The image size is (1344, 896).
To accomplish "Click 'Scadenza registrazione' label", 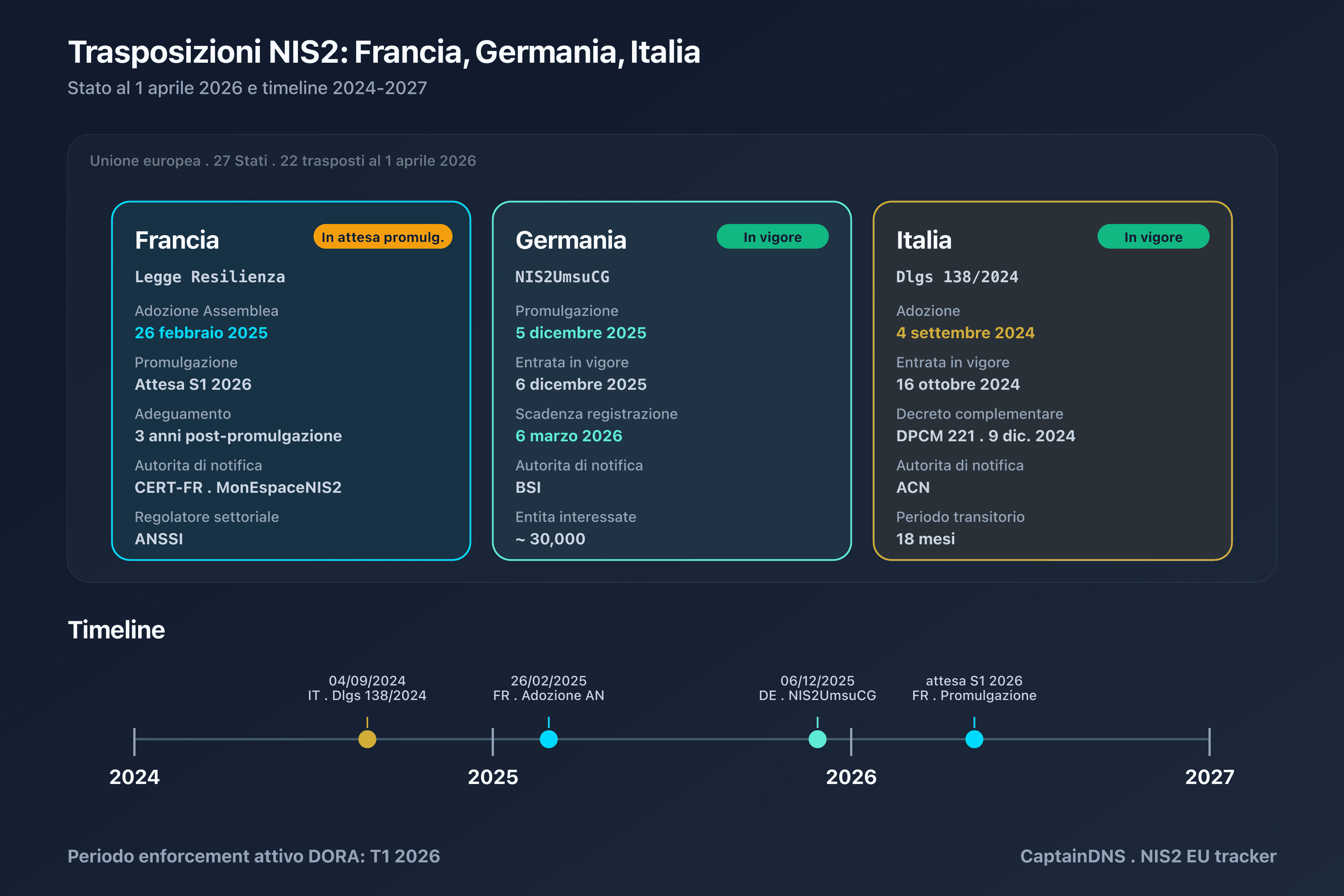I will (x=597, y=414).
